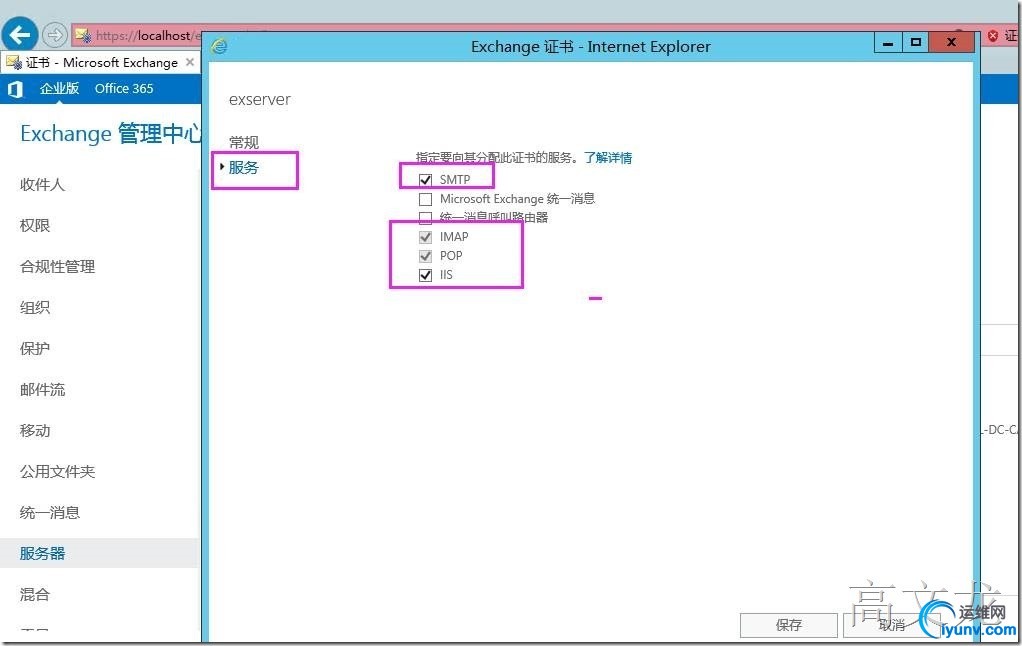Image resolution: width=1022 pixels, height=646 pixels.
Task: Open 混合 in the left navigation
Action: (x=35, y=595)
